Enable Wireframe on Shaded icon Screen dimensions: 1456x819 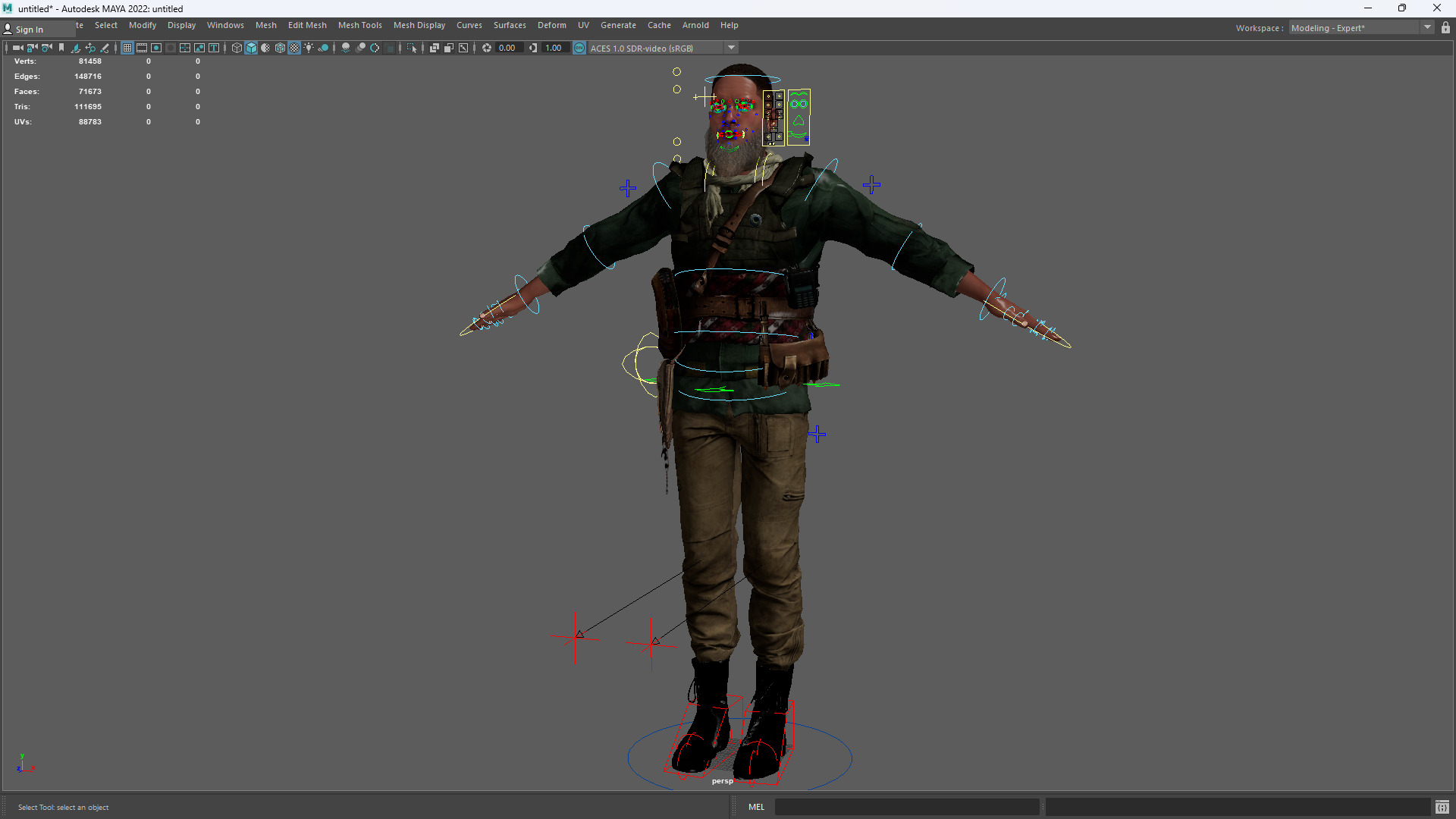tap(280, 48)
